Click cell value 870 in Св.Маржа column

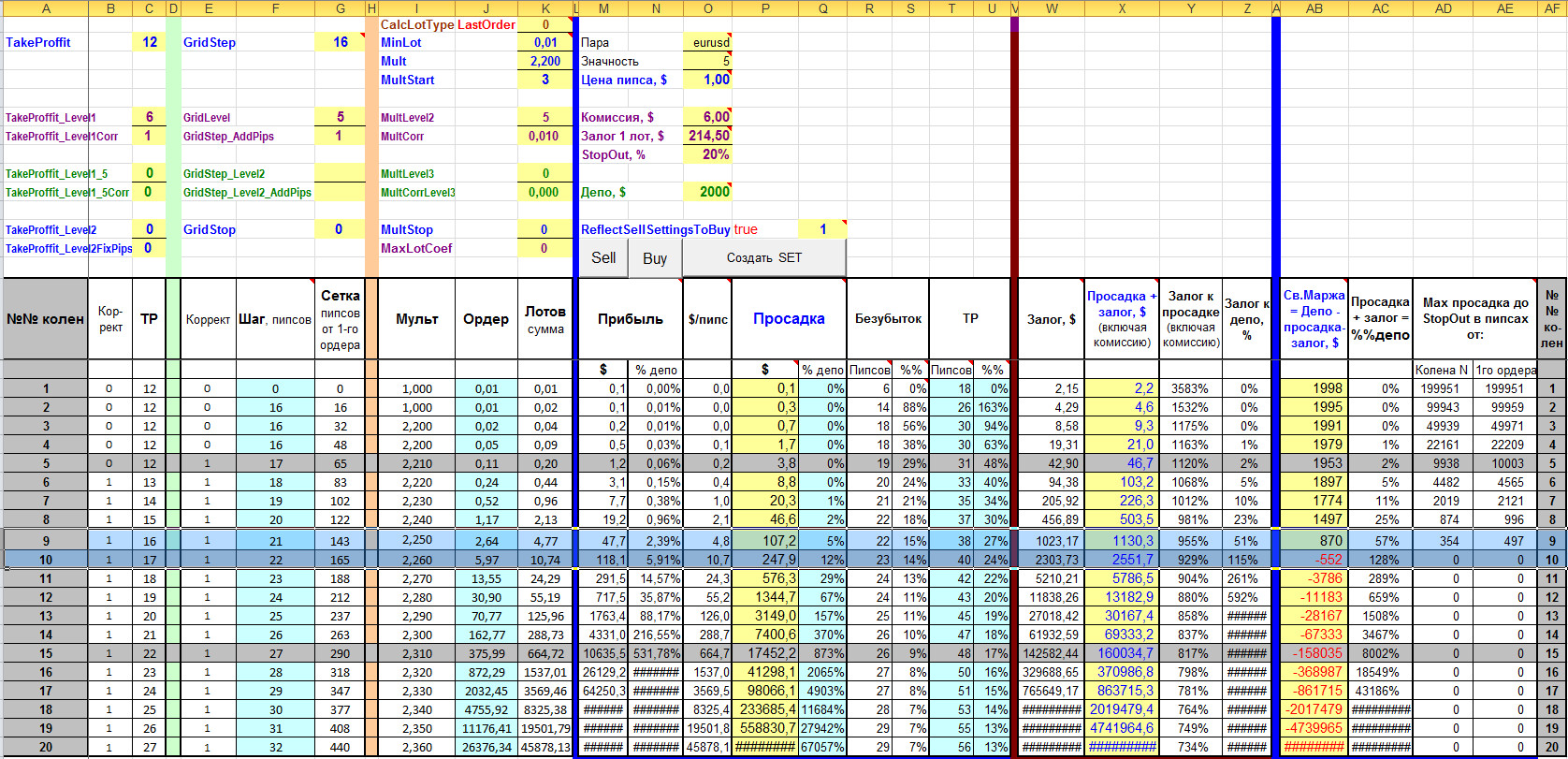(1314, 540)
